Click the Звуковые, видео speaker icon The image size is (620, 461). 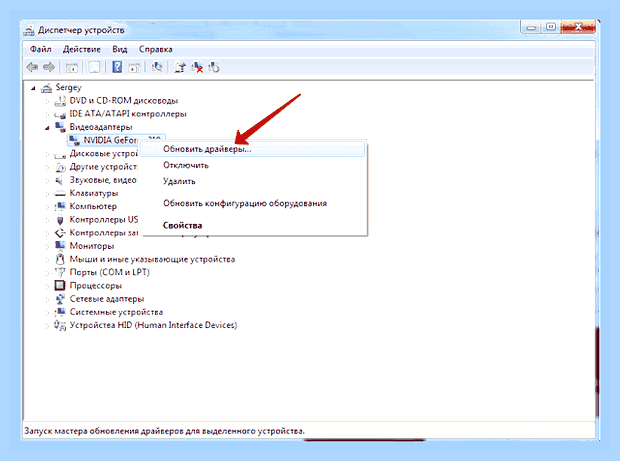(59, 180)
